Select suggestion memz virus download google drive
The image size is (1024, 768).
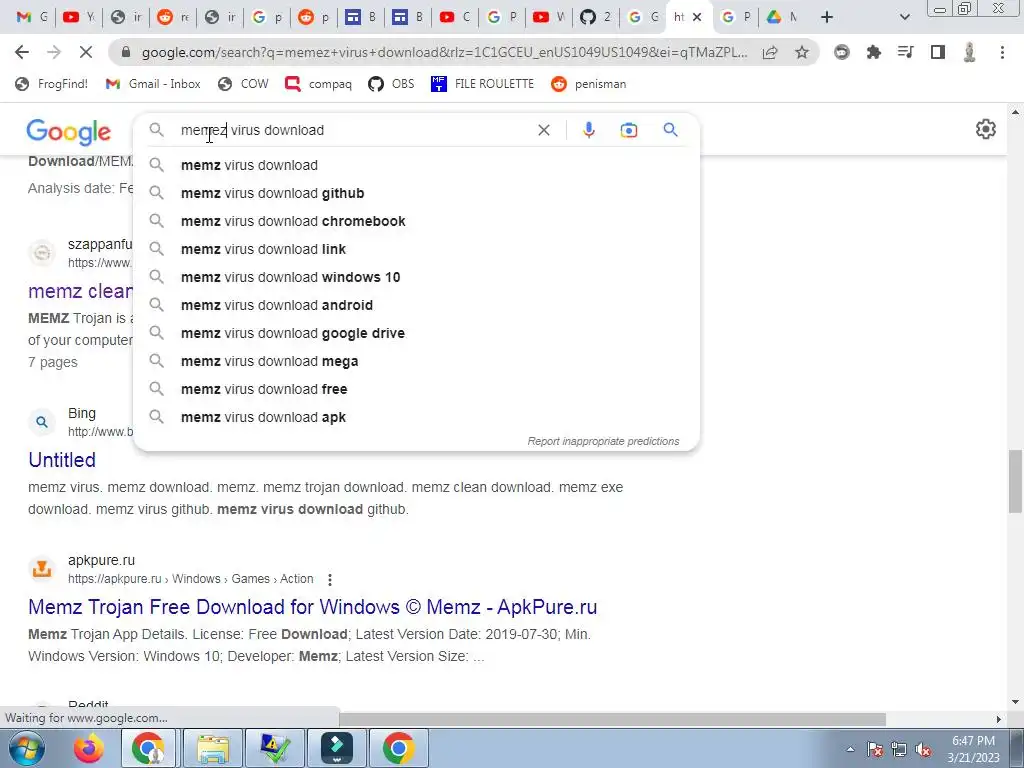tap(417, 334)
